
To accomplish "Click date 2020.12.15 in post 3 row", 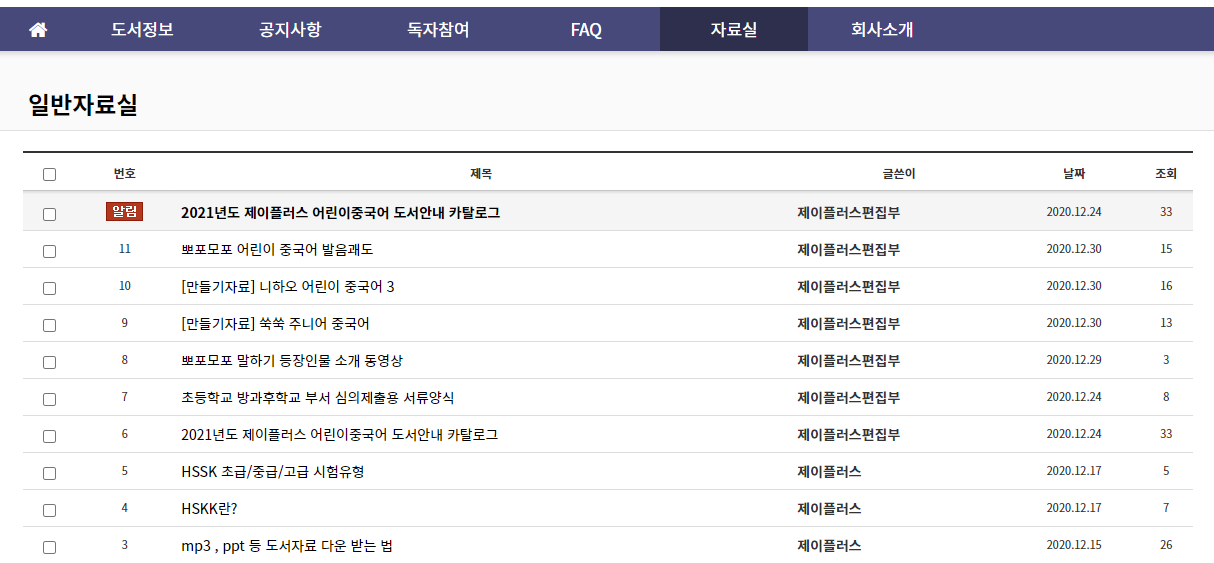I will 1074,545.
